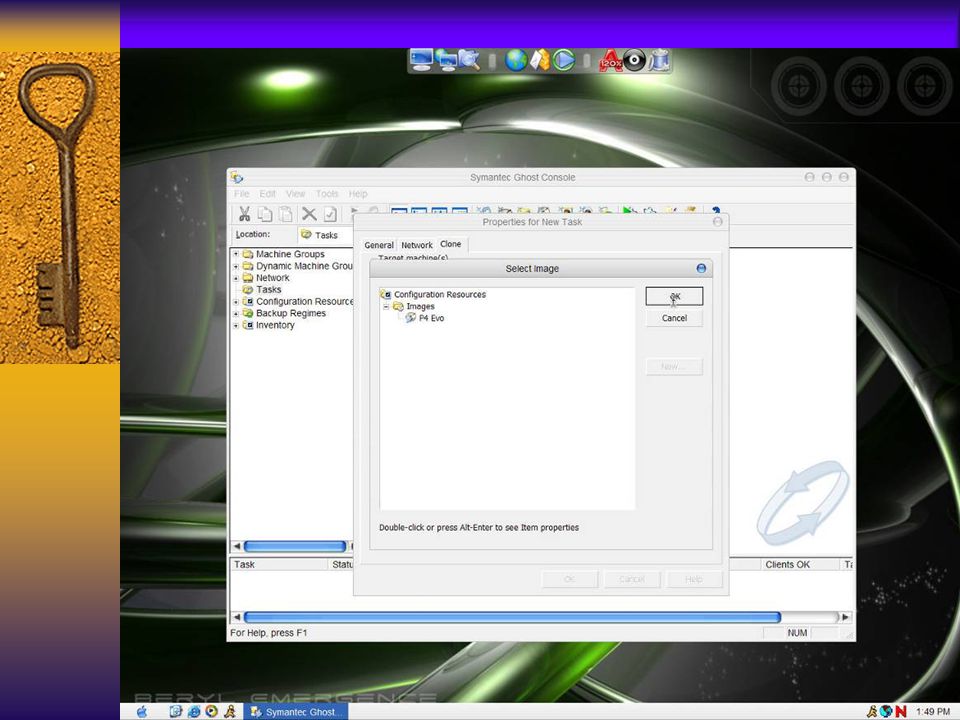Click the Delete X icon in Ghost Console toolbar

click(x=309, y=214)
